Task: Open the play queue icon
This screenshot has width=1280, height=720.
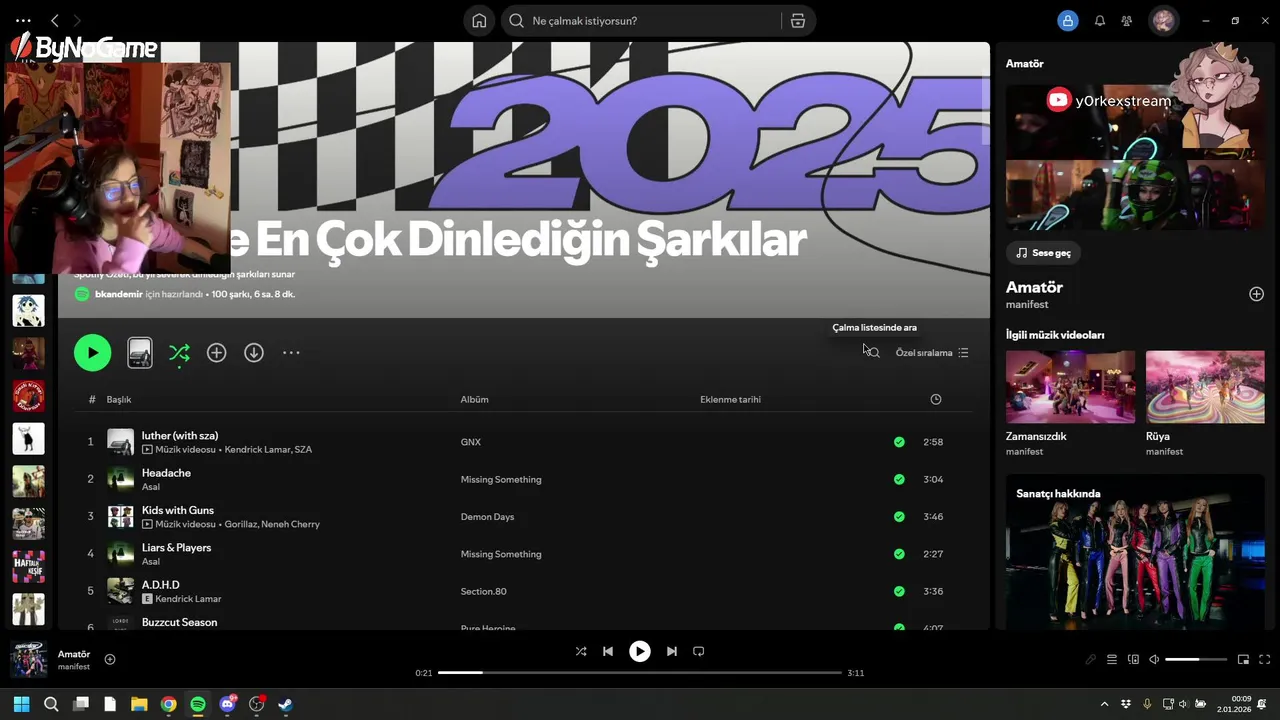Action: [x=1112, y=660]
